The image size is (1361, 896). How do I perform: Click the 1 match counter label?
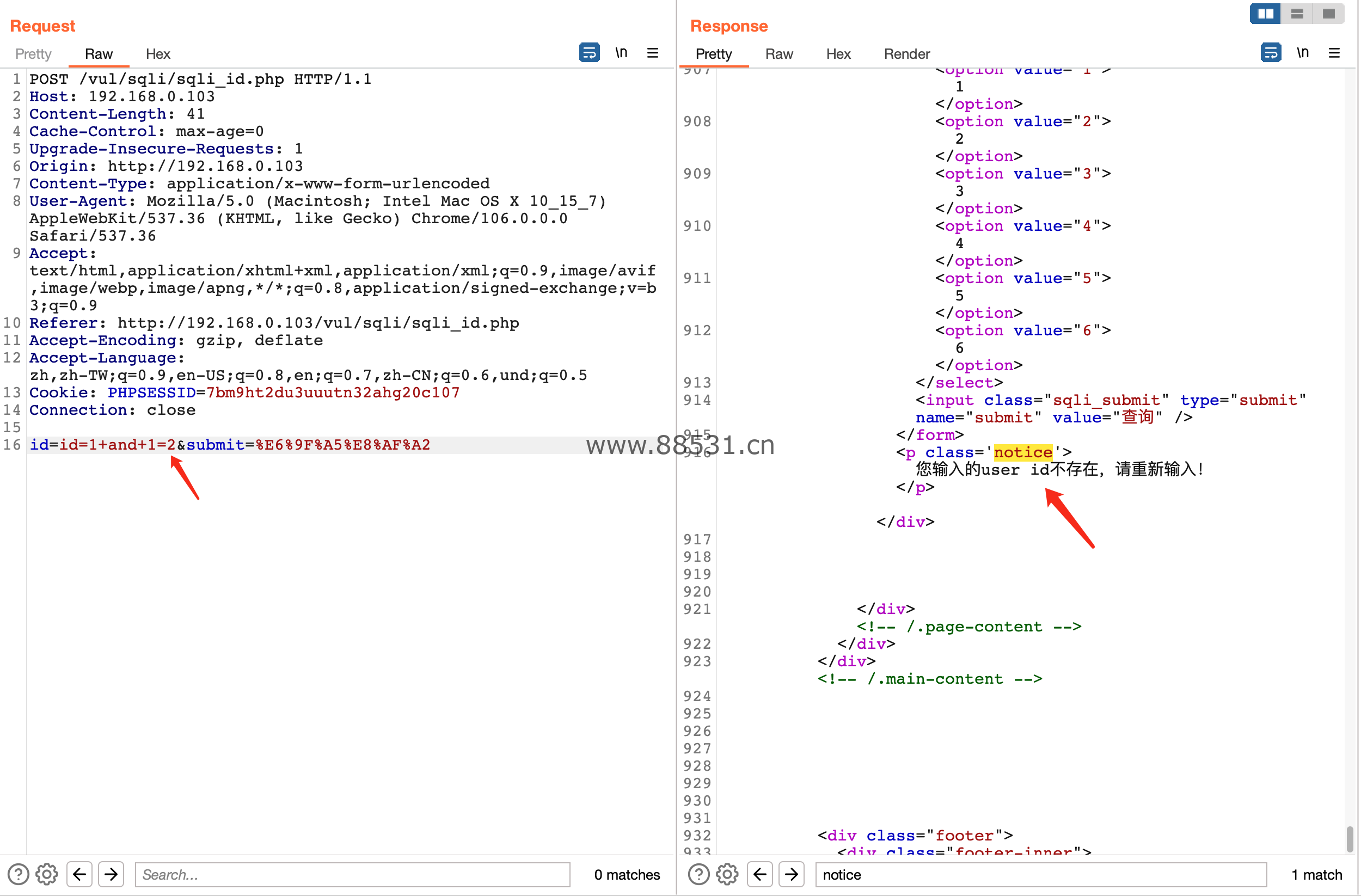1316,874
